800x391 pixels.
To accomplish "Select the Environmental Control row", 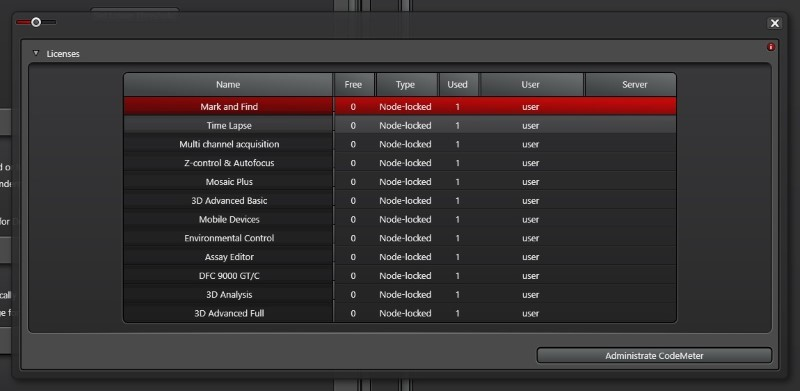I will pos(400,238).
